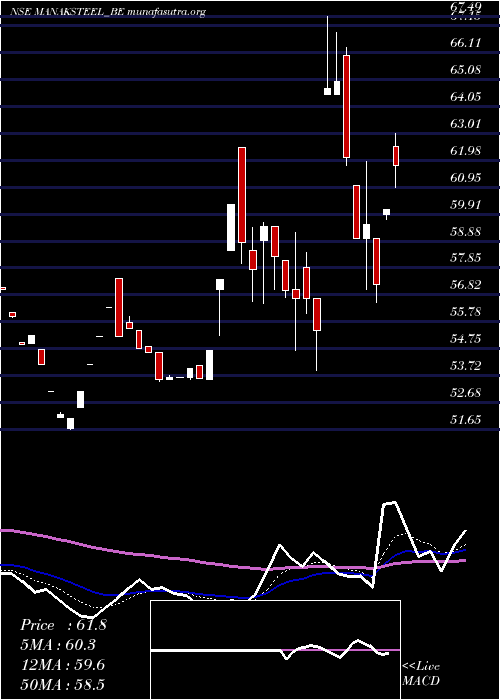Screen dimensions: 500x700
Task: Click the 61.98 price axis label
Action: click(x=466, y=150)
